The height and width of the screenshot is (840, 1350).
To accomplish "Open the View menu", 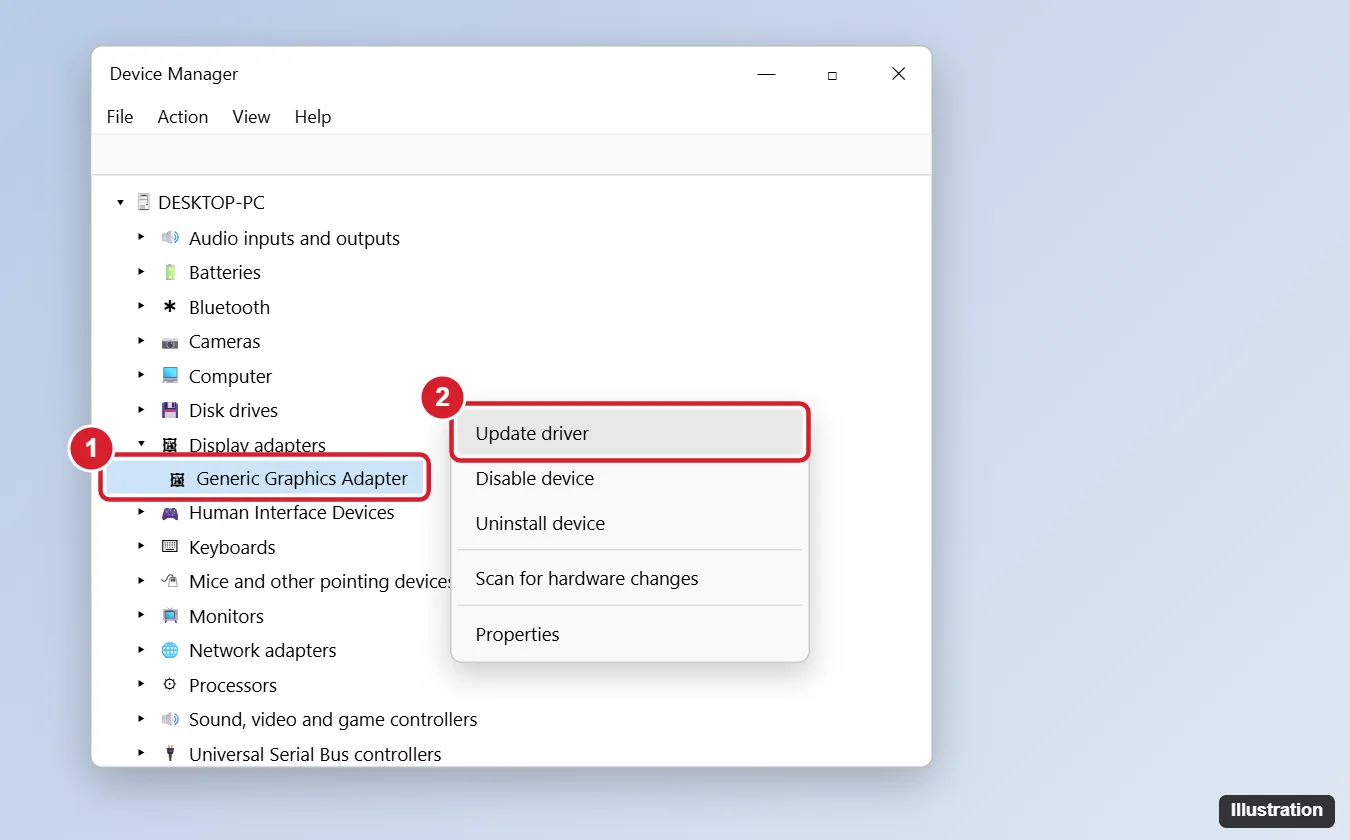I will (251, 117).
